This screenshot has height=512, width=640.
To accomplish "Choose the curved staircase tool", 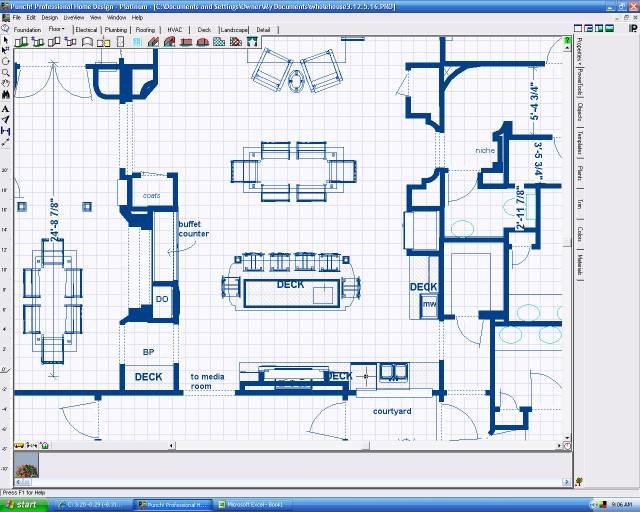I will (169, 42).
